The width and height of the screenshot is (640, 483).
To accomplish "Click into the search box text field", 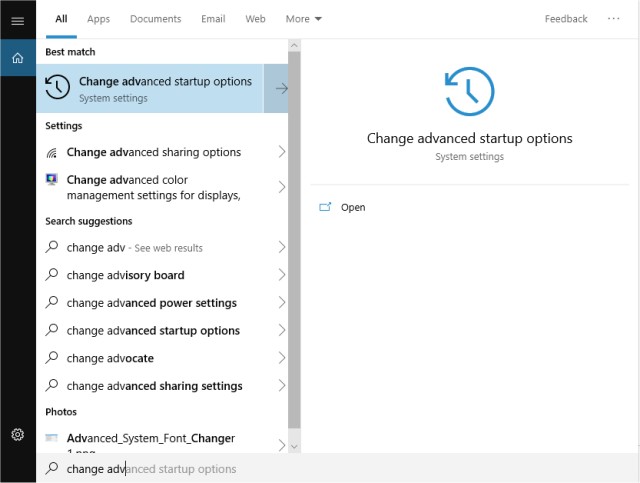I will tap(338, 468).
